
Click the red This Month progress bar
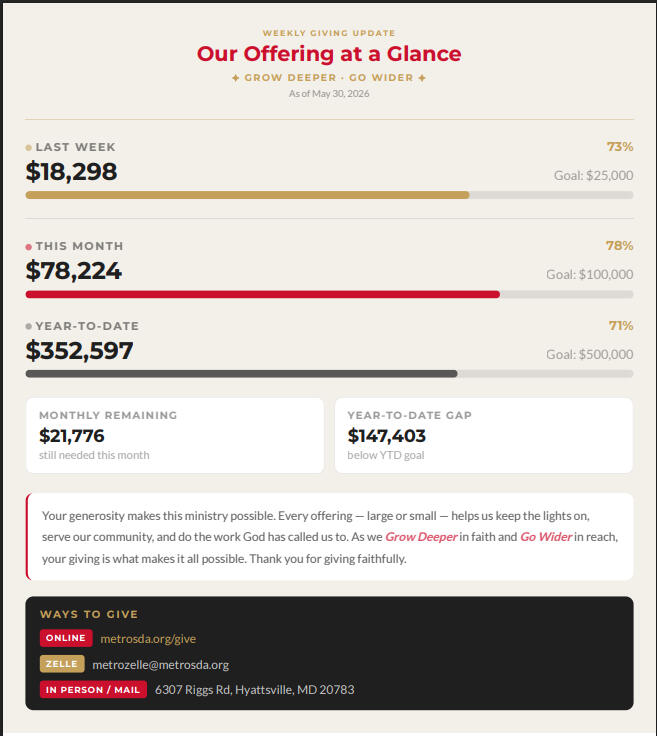[329, 294]
